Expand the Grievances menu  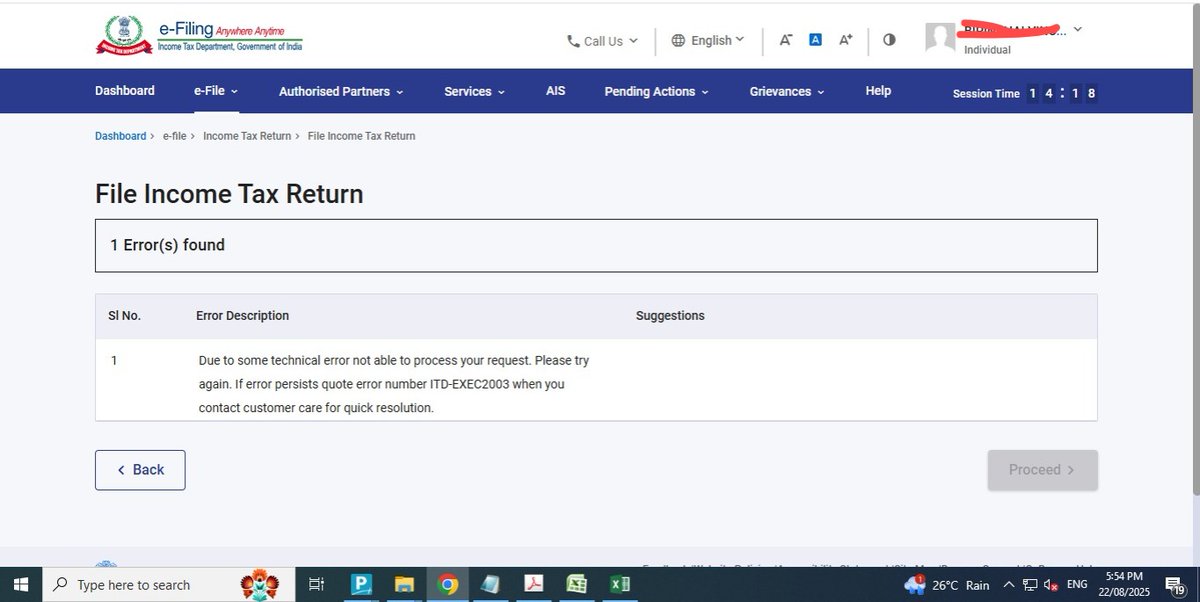787,91
